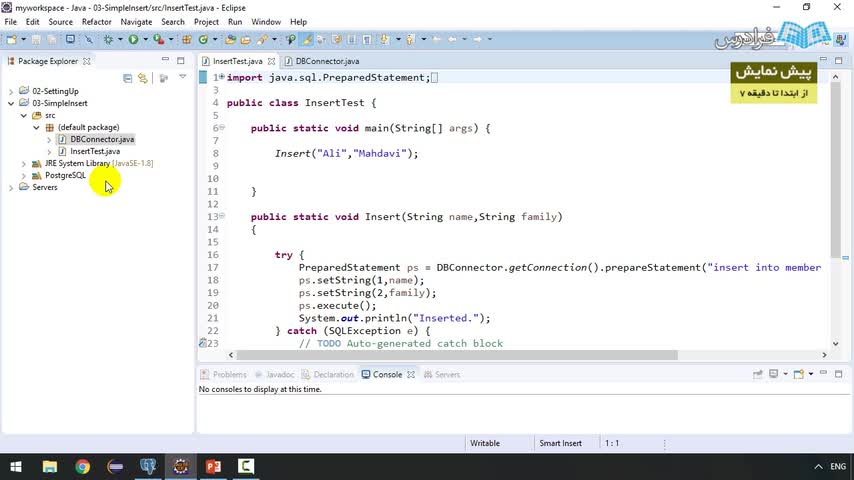Collapse All in Package Explorer
The image size is (854, 480).
click(x=127, y=78)
